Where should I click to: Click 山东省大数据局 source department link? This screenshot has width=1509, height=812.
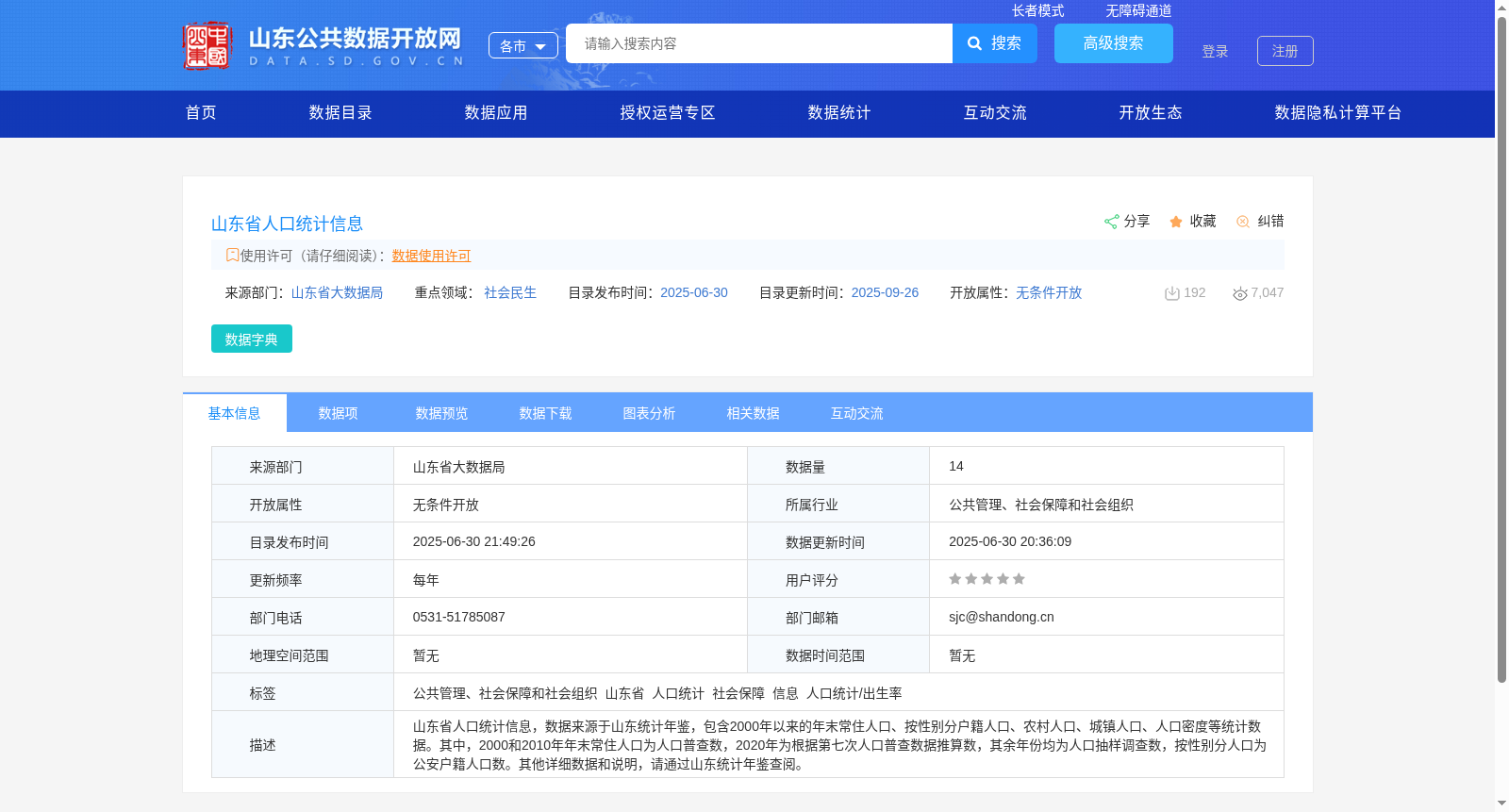click(x=337, y=293)
